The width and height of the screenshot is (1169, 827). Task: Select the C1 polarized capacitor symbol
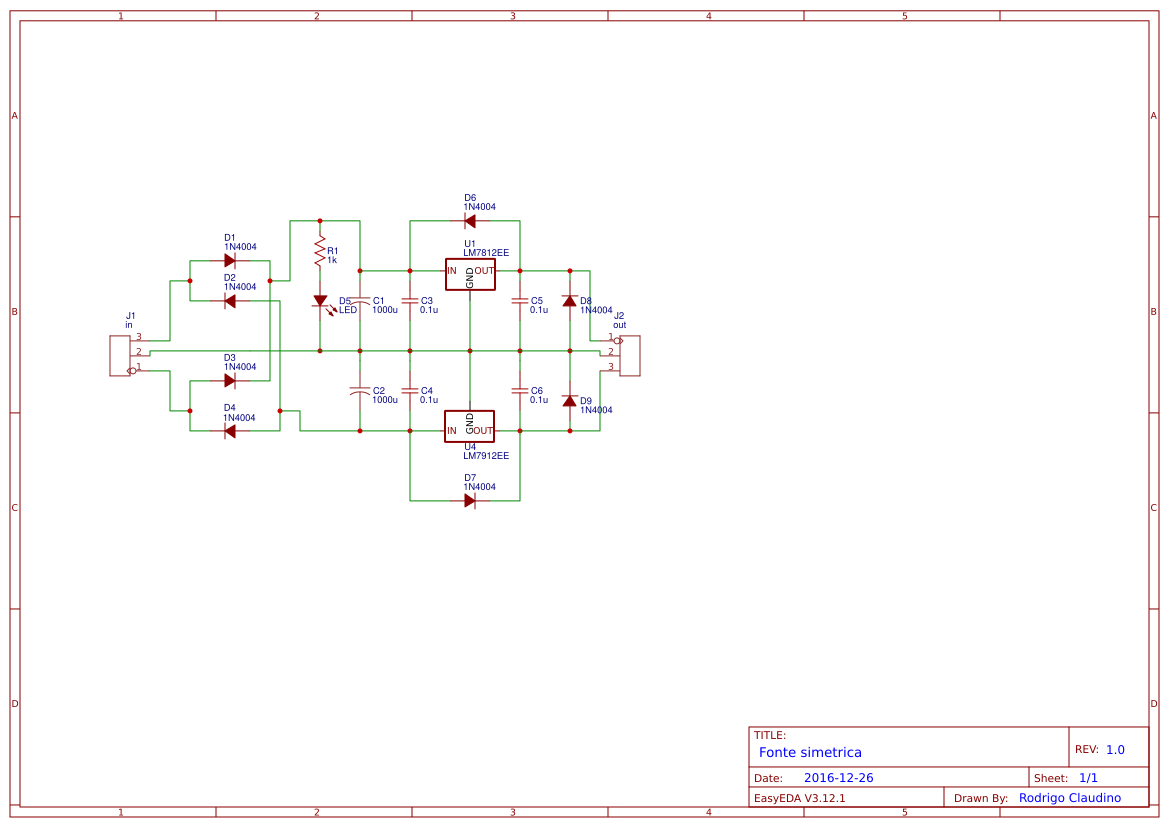[360, 301]
